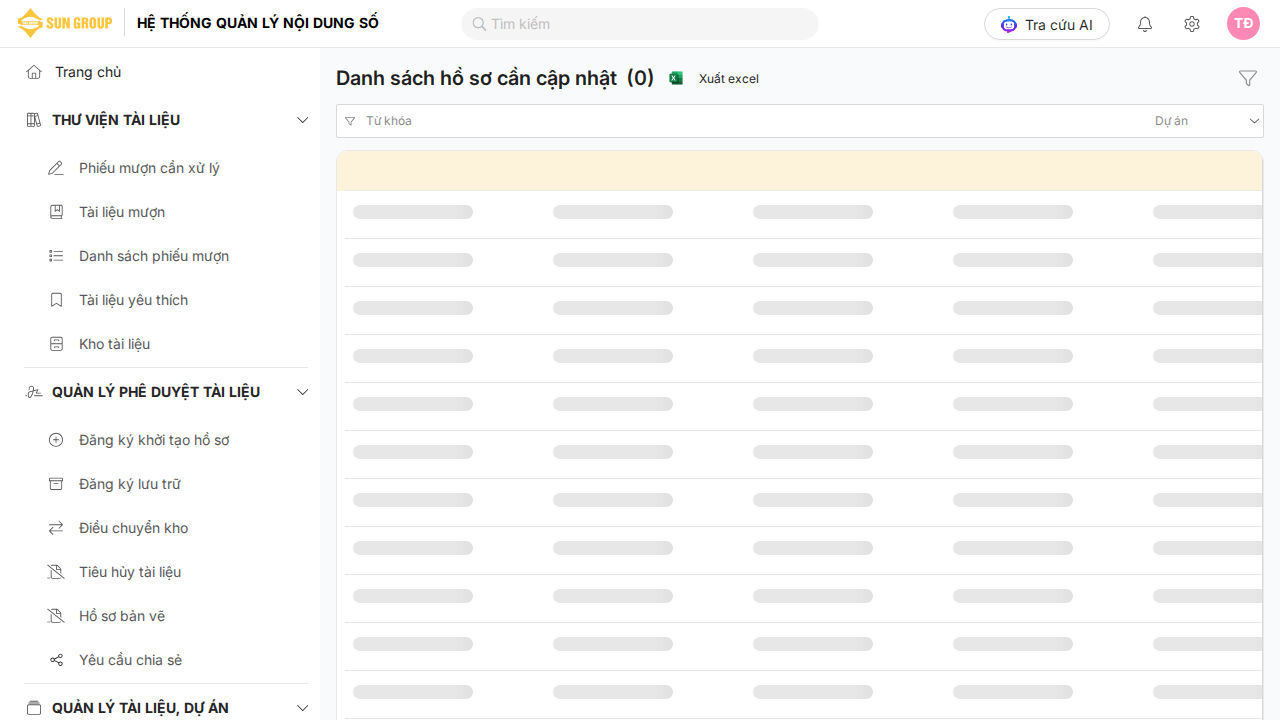
Task: Expand the Quản lý tài liệu, dự án section
Action: pos(303,708)
